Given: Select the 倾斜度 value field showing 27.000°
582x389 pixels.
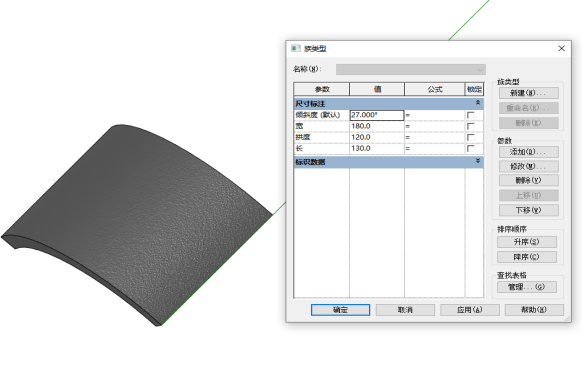Looking at the screenshot, I should (x=377, y=115).
